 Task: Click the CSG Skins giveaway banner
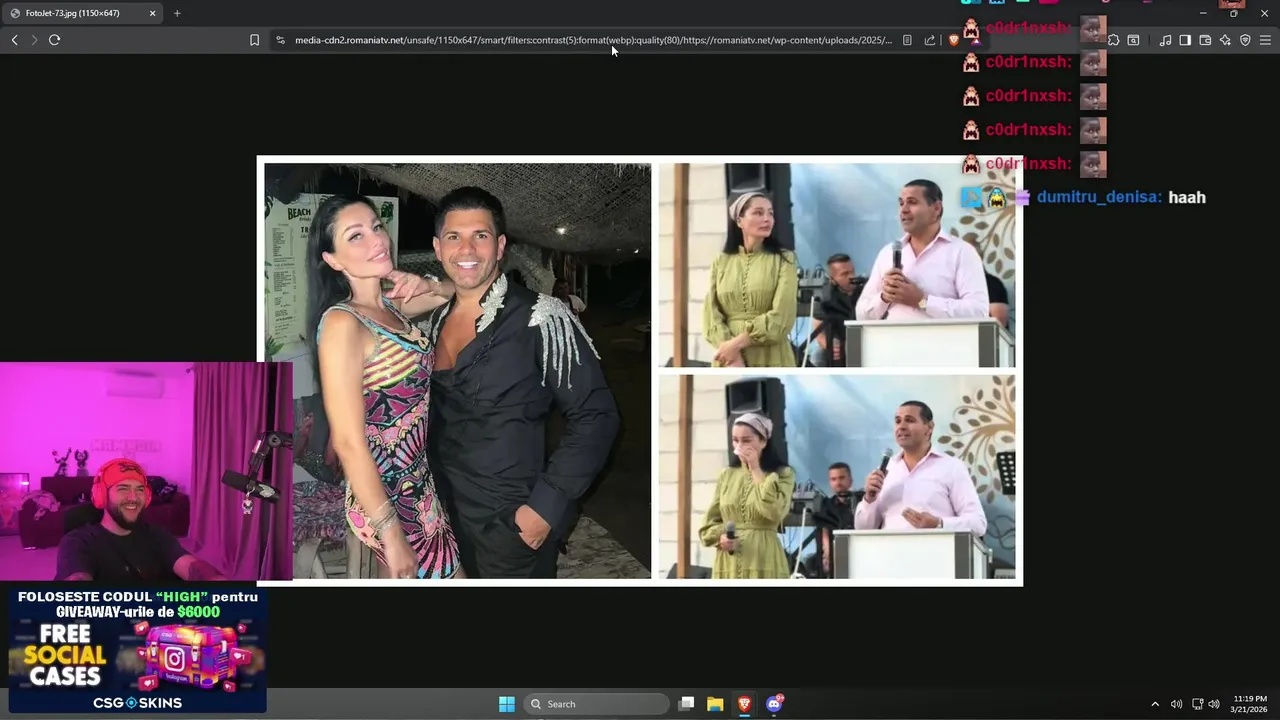[137, 649]
